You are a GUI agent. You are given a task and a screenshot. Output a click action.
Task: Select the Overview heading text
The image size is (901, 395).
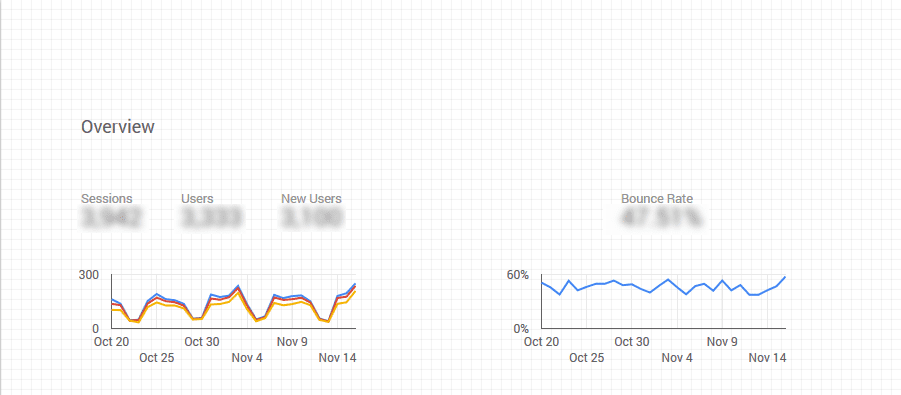[118, 126]
